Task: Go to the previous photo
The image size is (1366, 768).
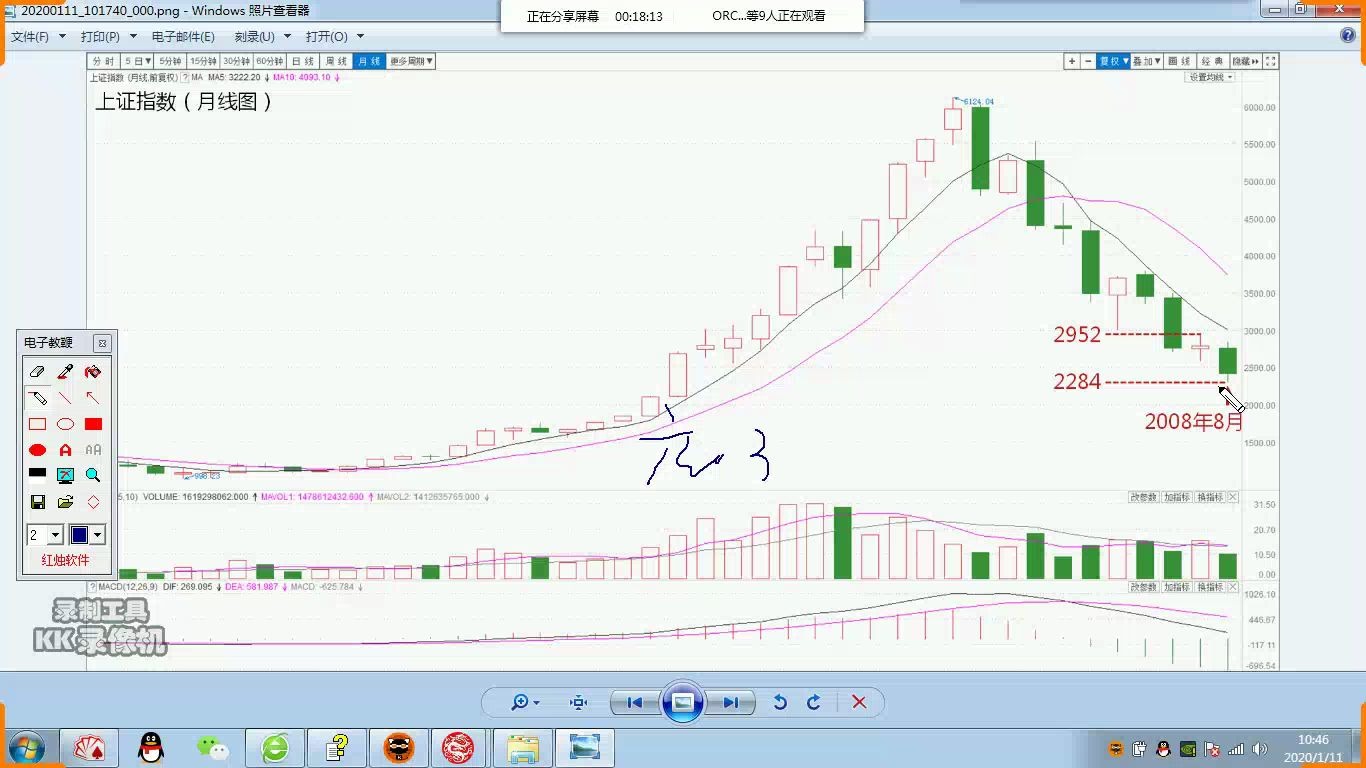Action: click(635, 702)
